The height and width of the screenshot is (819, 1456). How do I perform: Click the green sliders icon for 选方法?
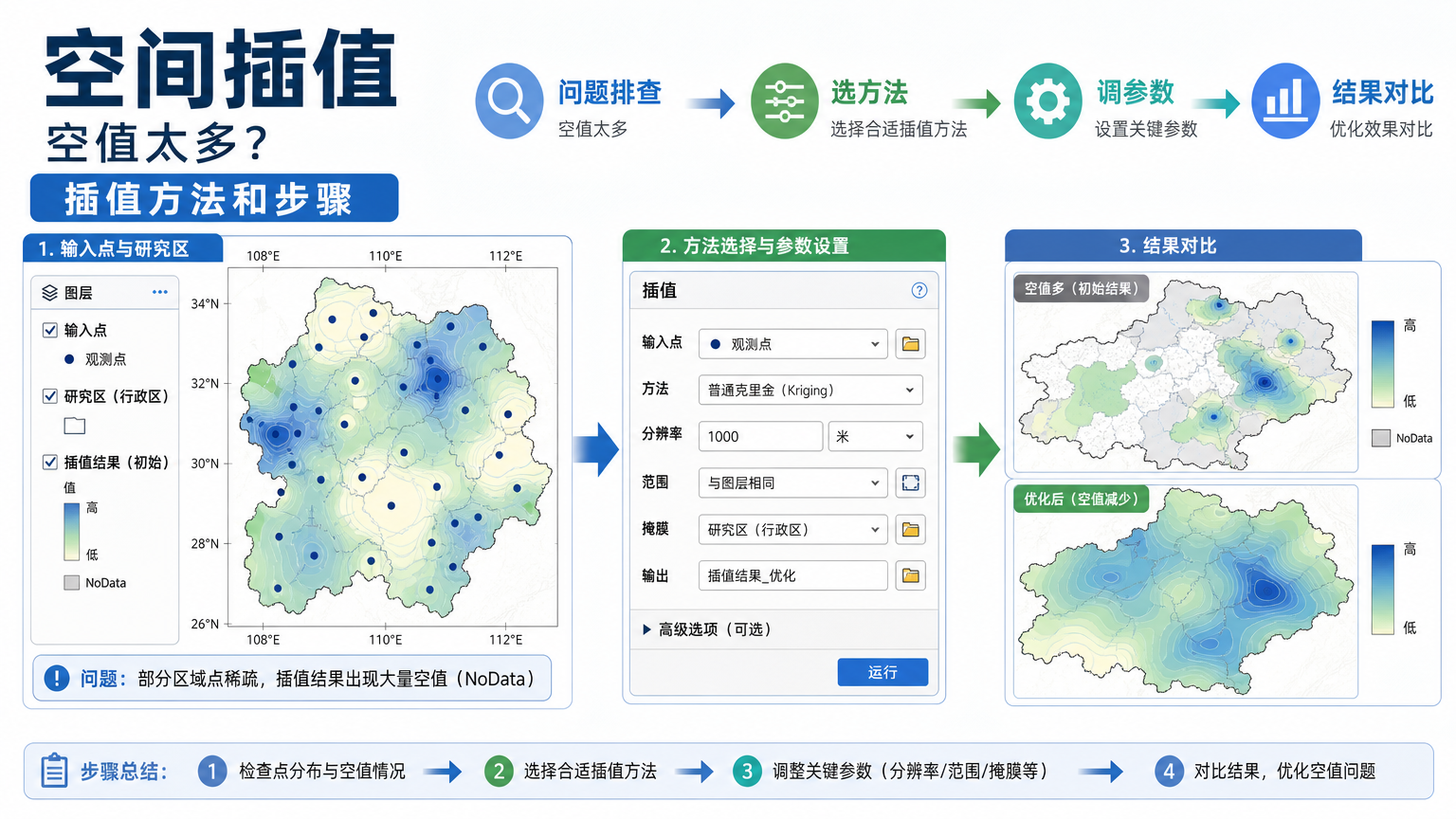(784, 100)
